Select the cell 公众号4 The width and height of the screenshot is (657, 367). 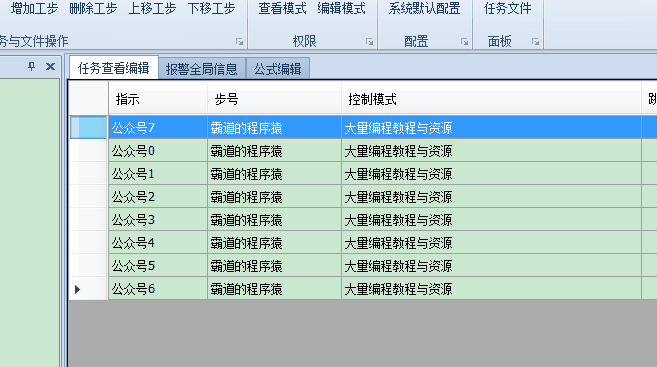pyautogui.click(x=158, y=243)
